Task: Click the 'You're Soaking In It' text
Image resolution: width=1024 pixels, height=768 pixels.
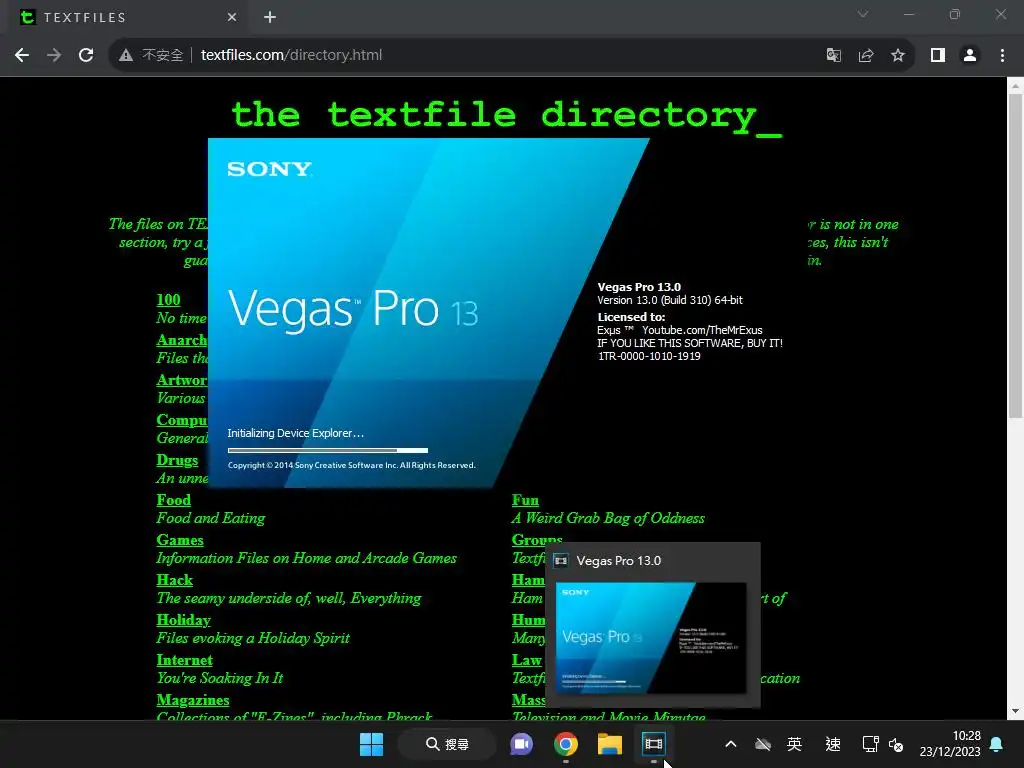Action: click(x=219, y=679)
